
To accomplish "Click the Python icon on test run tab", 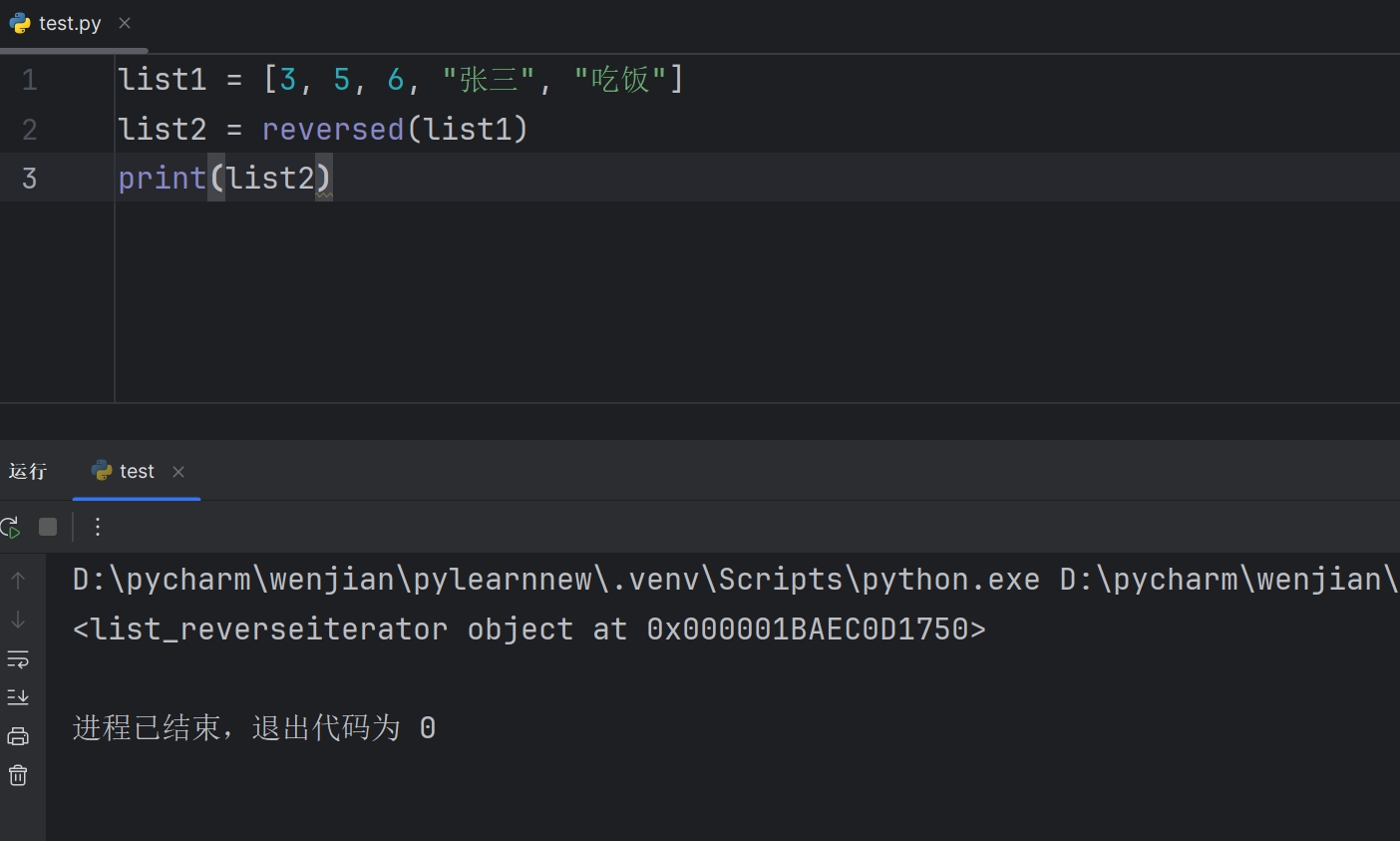I will coord(102,471).
